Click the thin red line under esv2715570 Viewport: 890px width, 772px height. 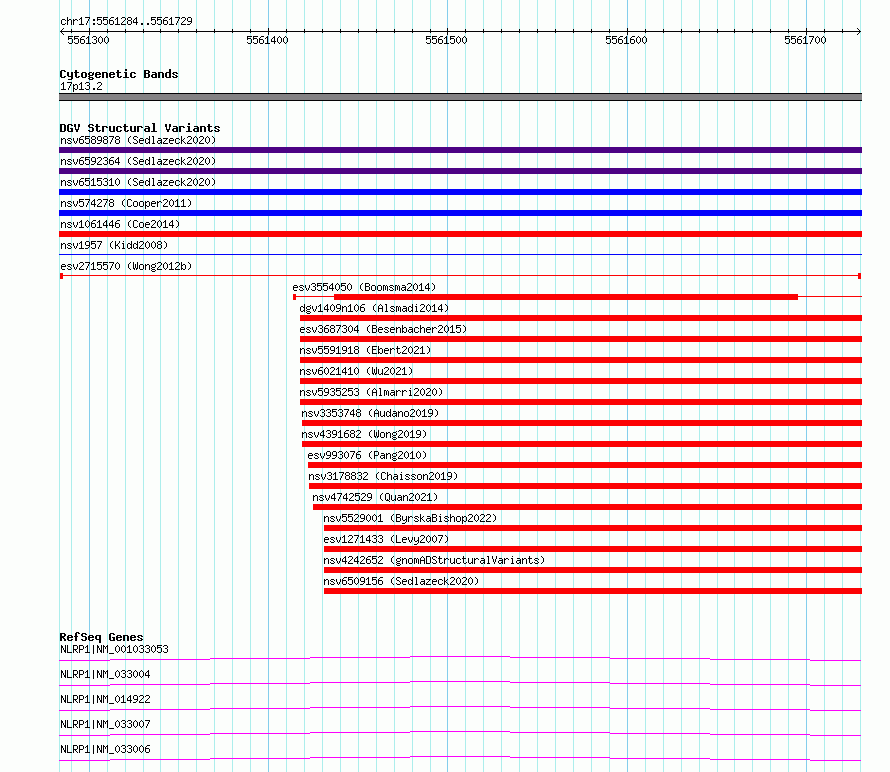(460, 276)
